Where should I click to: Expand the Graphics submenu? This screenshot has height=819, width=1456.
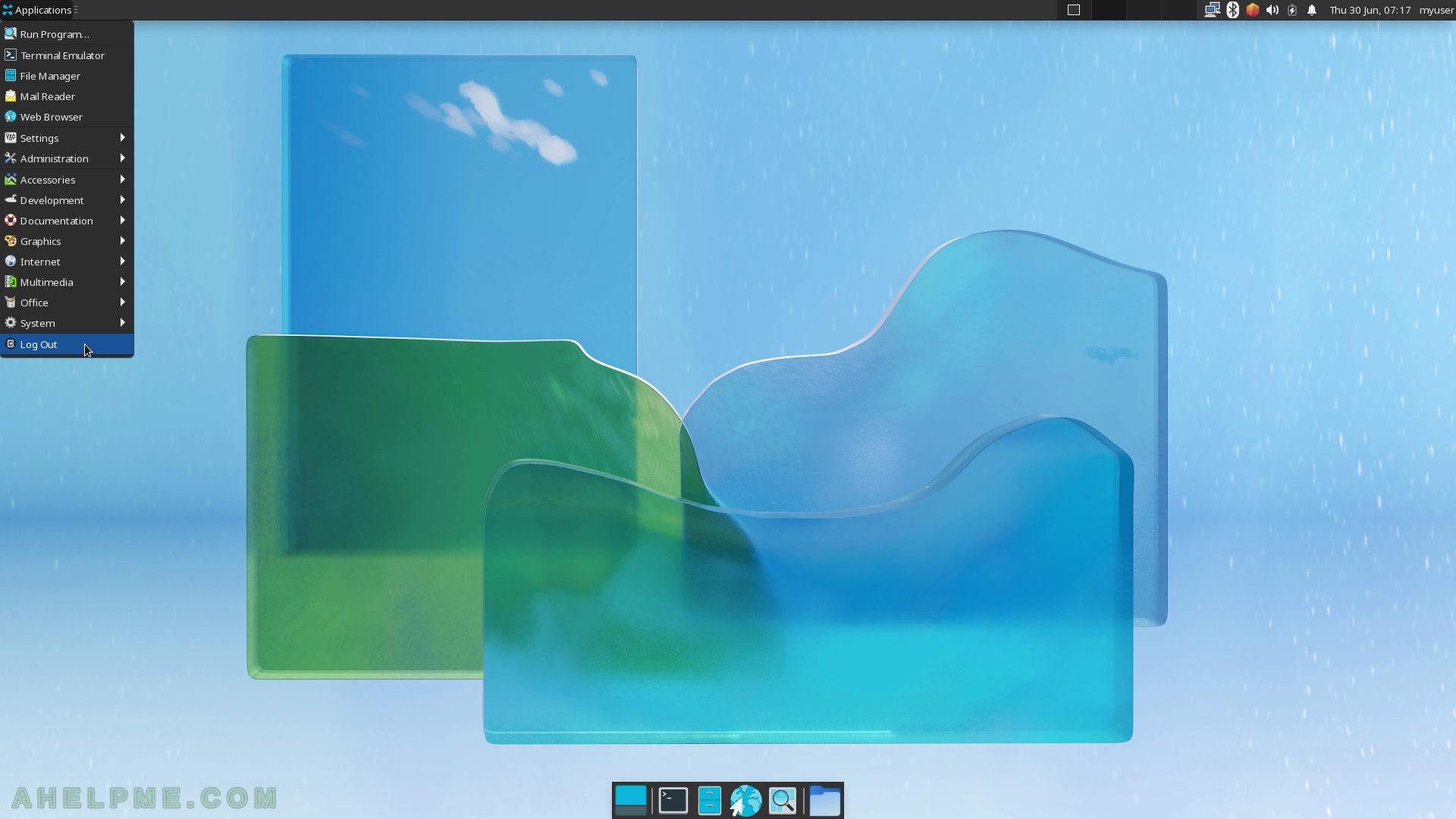pos(67,241)
